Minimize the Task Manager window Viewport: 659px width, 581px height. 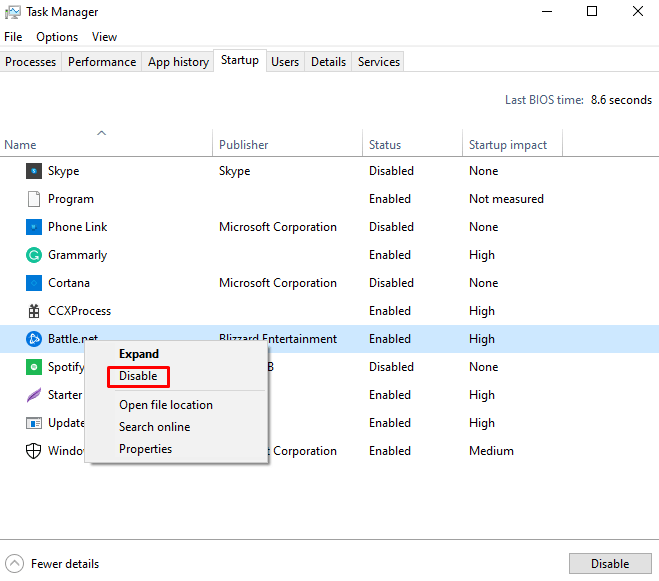(547, 12)
